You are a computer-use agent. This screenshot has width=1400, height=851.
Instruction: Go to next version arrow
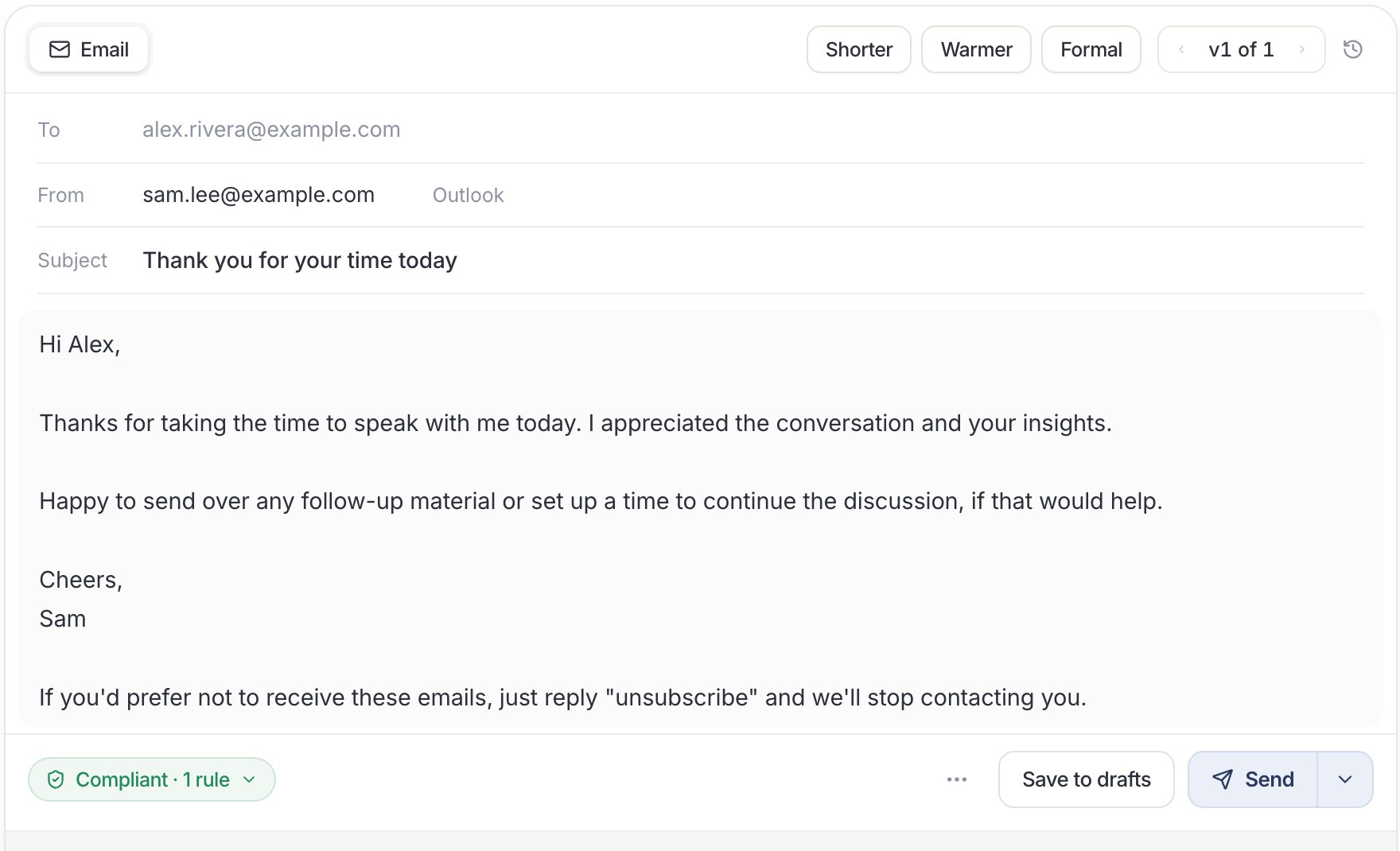tap(1302, 49)
